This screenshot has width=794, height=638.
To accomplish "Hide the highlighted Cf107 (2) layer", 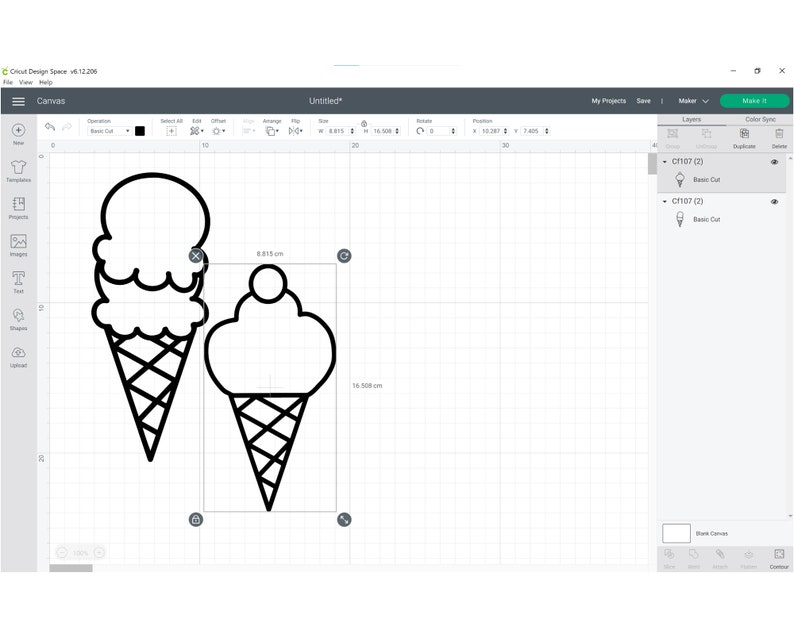I will click(x=774, y=162).
